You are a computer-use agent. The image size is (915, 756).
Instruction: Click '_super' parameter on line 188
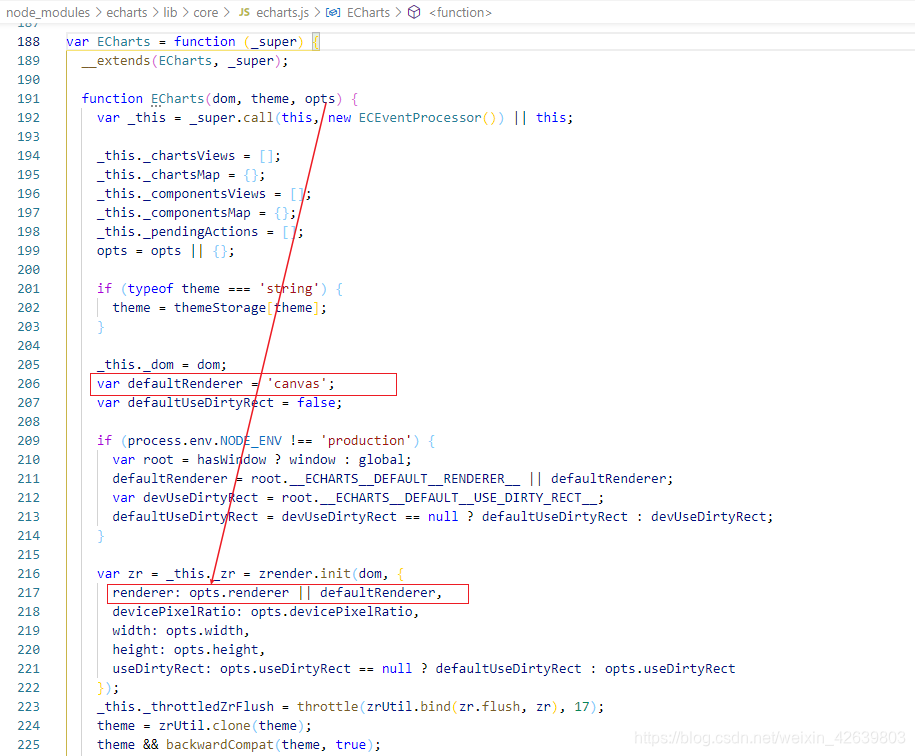point(274,41)
